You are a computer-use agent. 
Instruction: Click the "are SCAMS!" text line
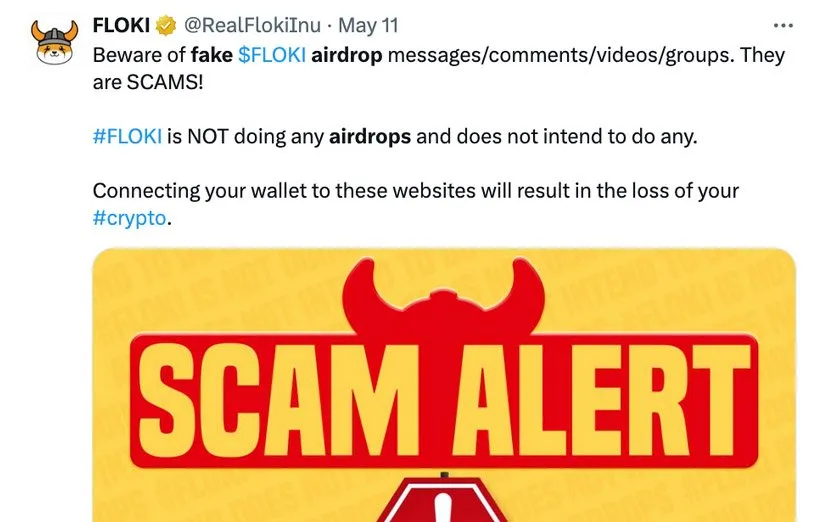tap(148, 82)
